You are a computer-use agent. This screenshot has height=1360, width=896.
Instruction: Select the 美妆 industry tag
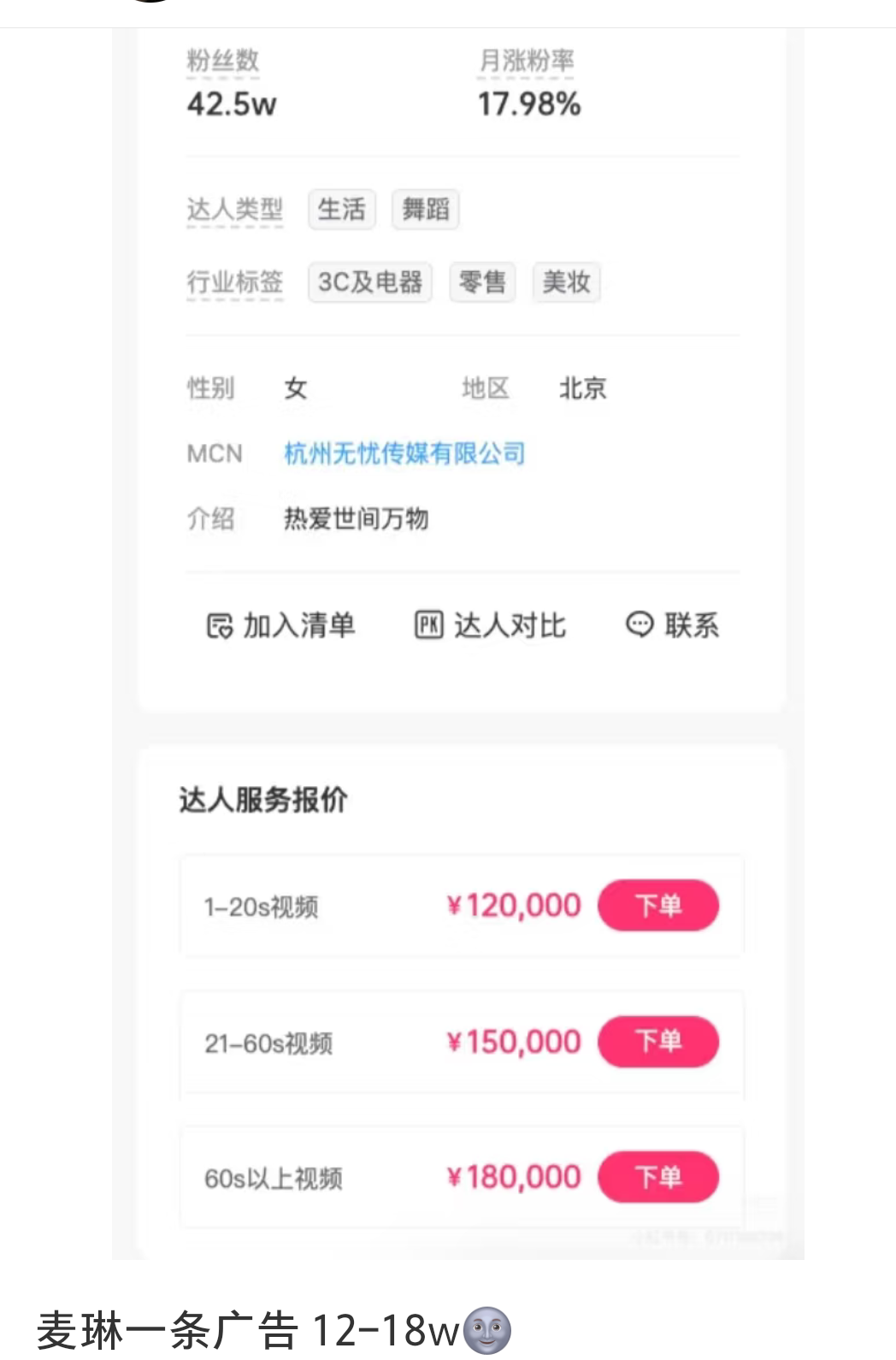coord(566,282)
